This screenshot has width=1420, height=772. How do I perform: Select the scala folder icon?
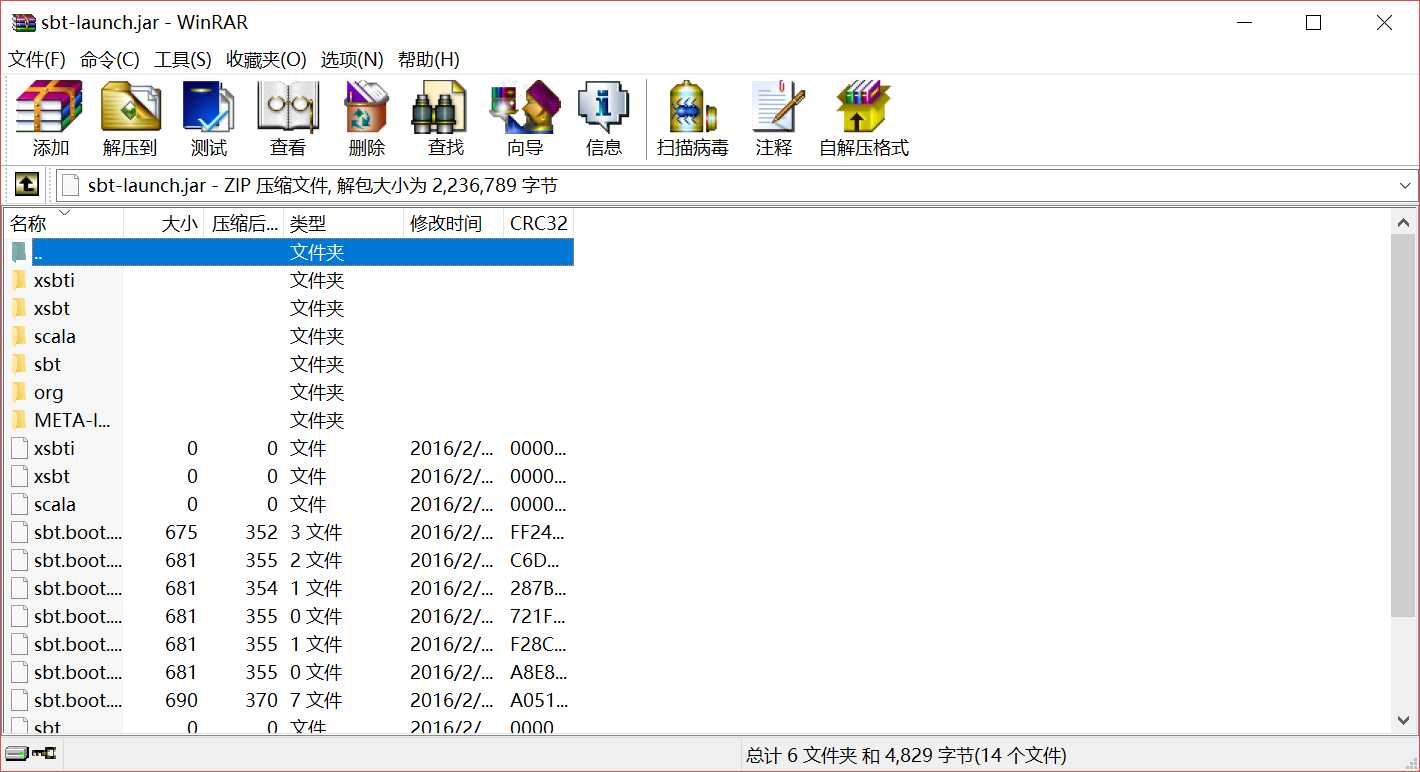point(20,336)
